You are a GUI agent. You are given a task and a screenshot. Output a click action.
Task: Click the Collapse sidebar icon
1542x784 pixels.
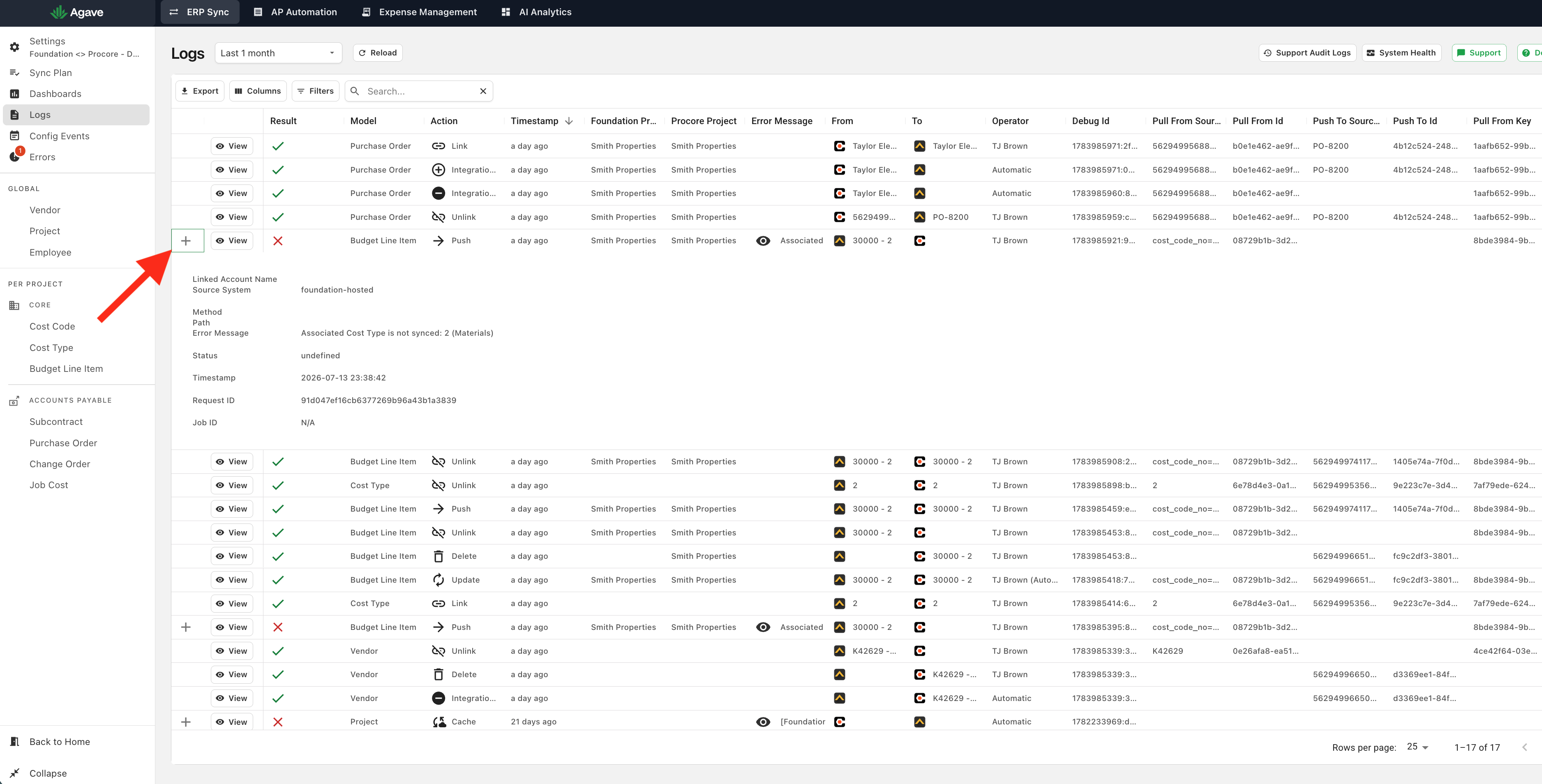pos(14,772)
